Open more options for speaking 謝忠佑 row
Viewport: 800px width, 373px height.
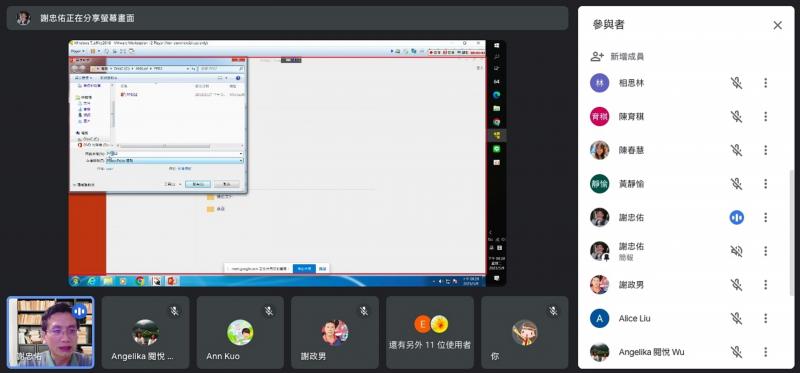pyautogui.click(x=765, y=217)
